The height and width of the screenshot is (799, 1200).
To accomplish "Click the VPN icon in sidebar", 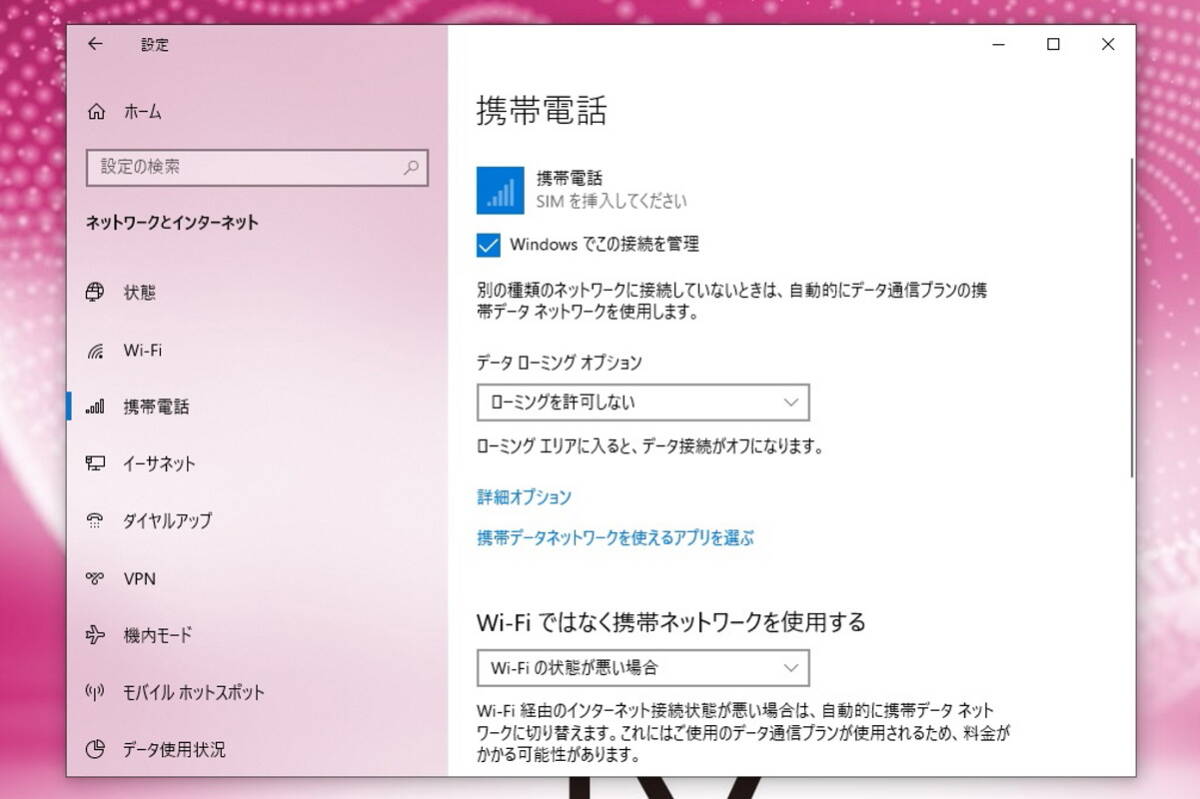I will (96, 578).
